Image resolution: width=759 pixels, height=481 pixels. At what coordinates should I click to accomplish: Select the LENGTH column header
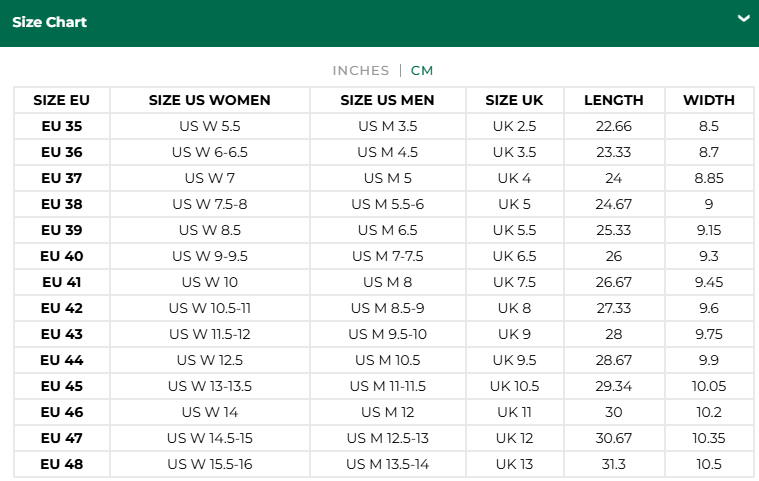click(614, 100)
